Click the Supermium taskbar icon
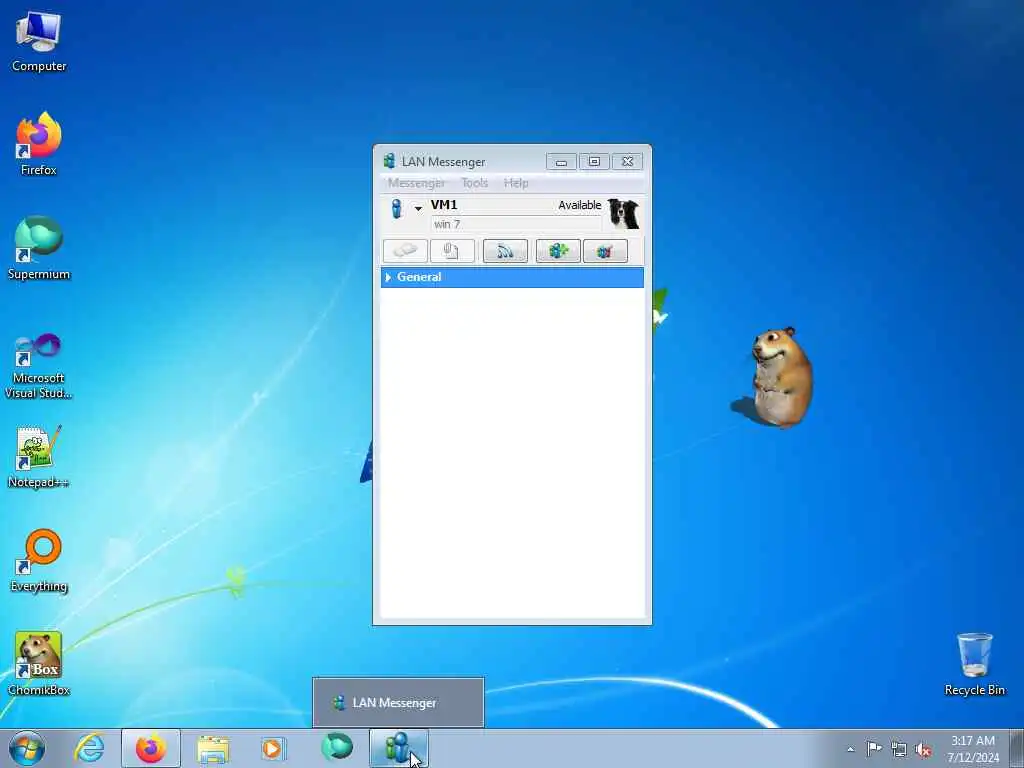 pyautogui.click(x=337, y=748)
